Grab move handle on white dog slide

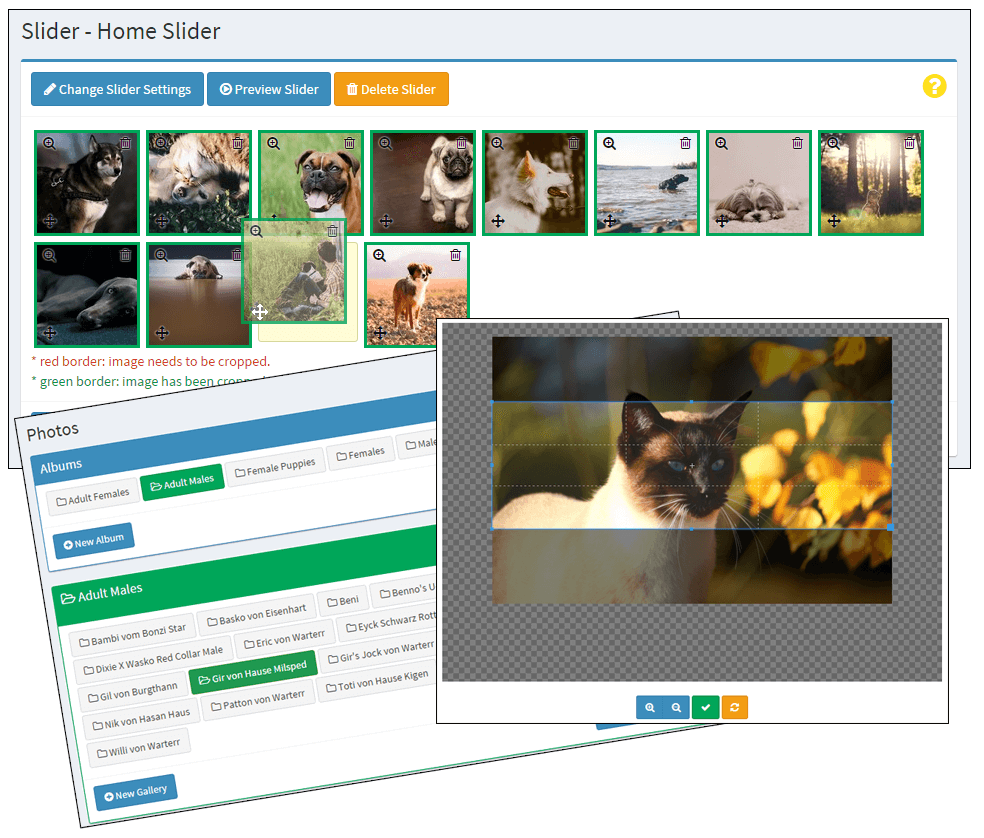point(498,221)
